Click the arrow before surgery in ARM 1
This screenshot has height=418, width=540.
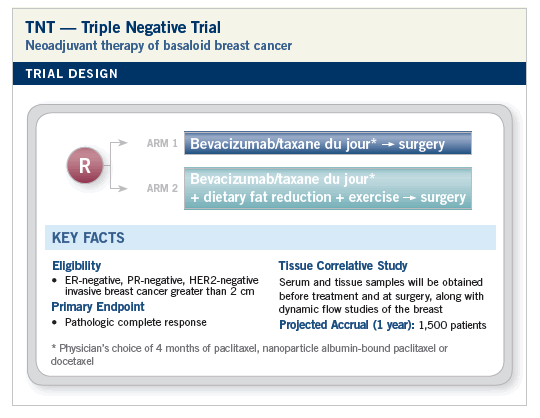tap(388, 145)
